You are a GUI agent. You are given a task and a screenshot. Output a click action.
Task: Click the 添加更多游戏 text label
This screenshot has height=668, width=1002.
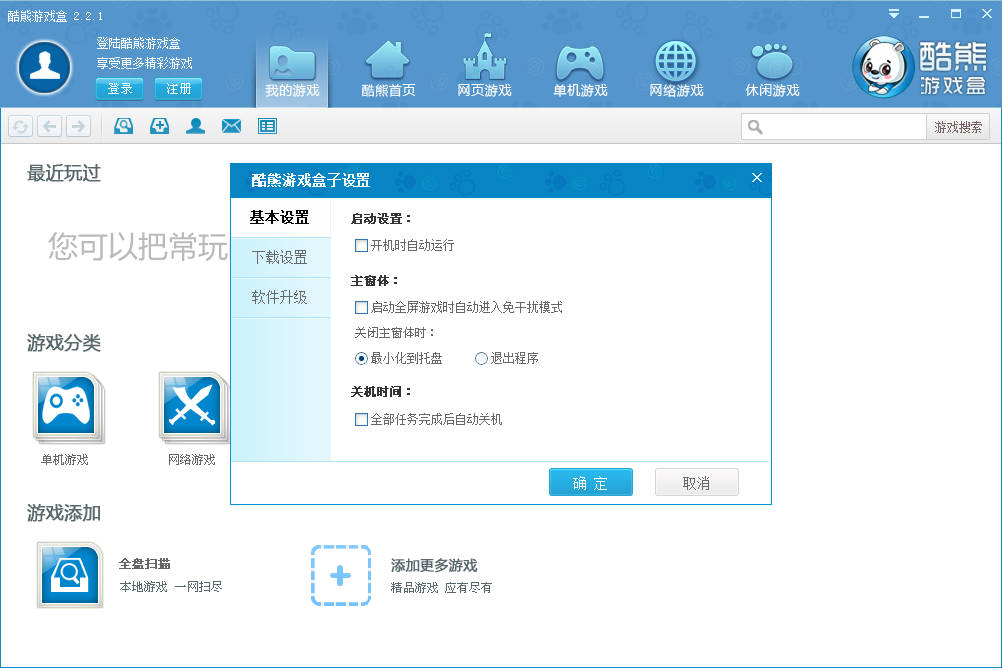click(x=434, y=565)
